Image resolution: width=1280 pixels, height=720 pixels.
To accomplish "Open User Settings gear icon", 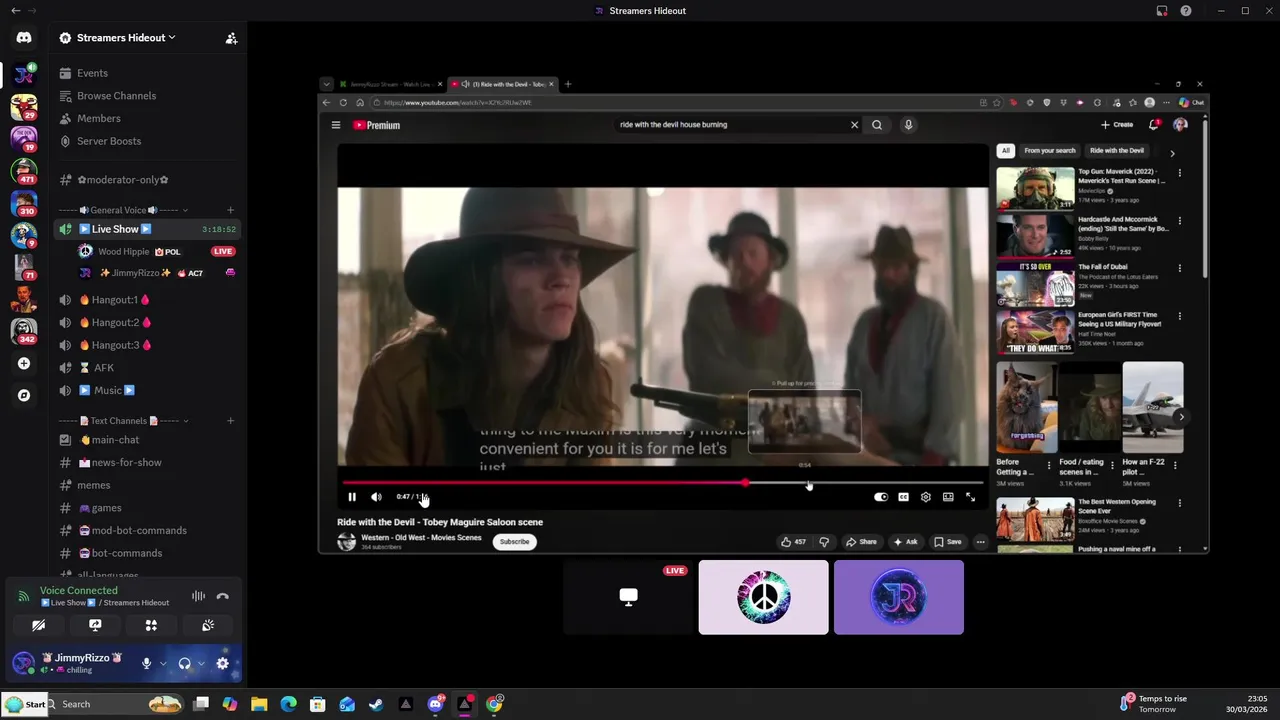I will [x=222, y=663].
